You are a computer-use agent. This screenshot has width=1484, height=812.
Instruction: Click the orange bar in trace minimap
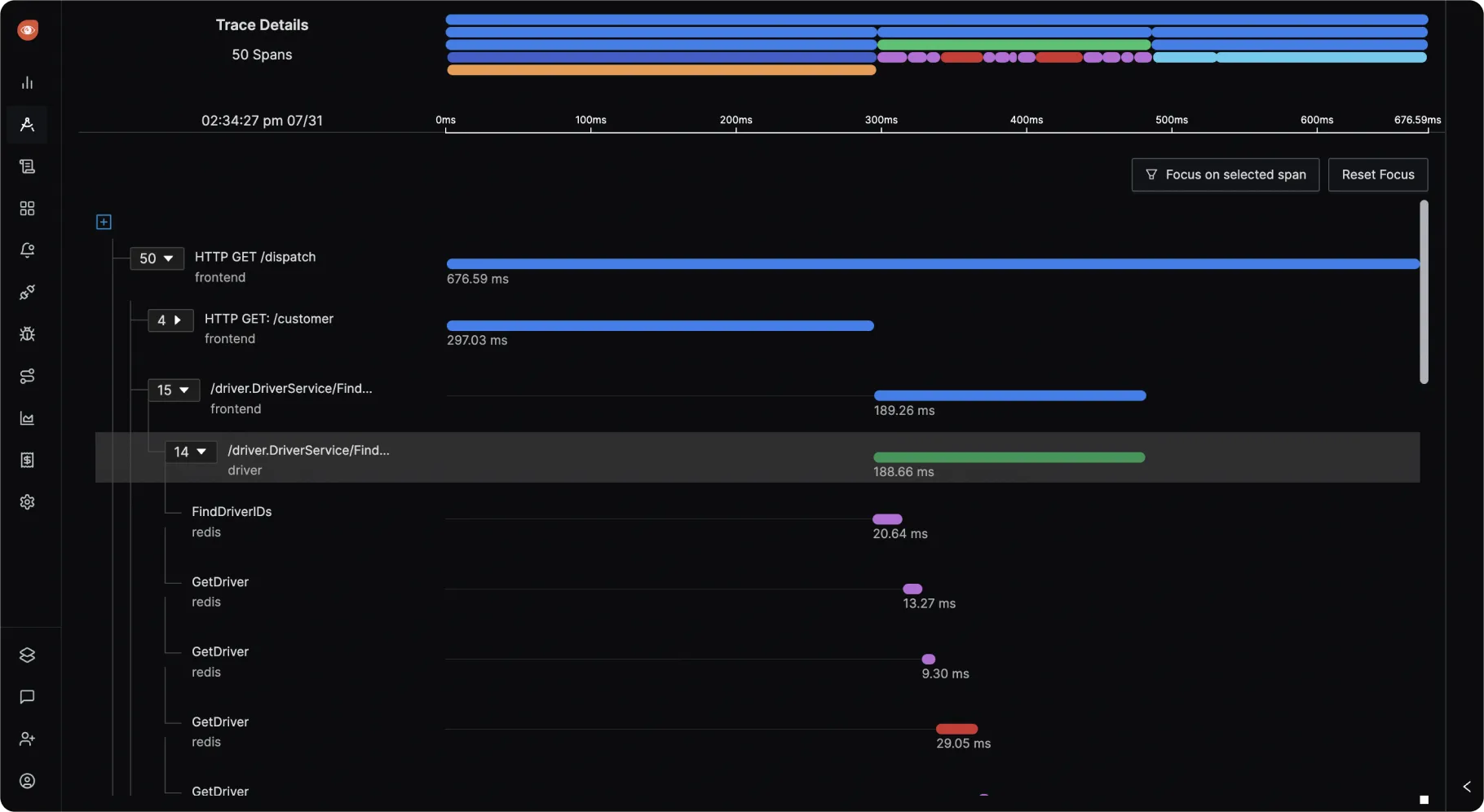click(x=661, y=71)
